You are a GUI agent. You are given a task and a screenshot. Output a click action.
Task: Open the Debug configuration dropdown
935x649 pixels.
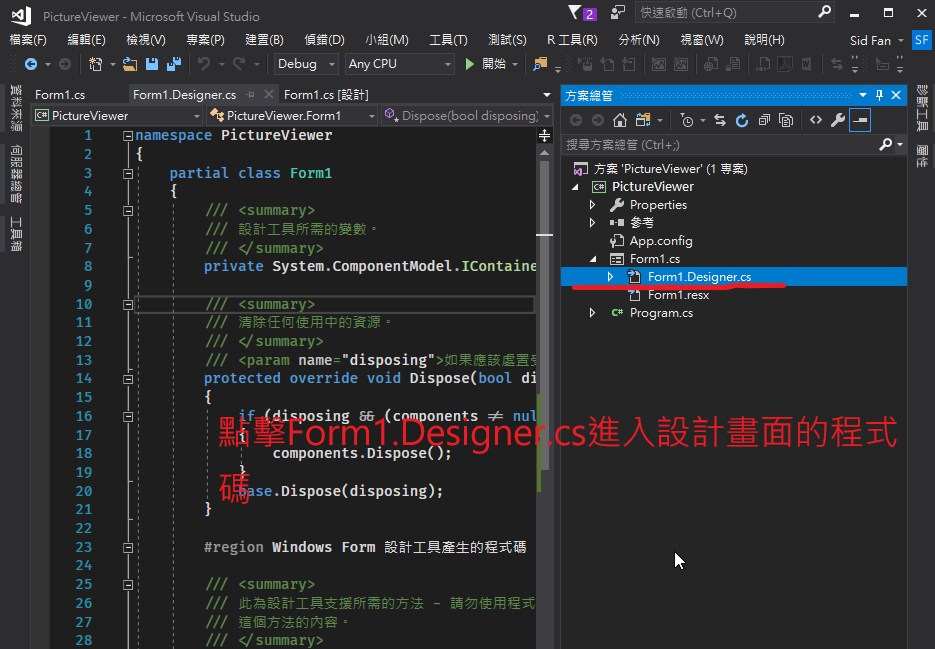click(x=307, y=64)
